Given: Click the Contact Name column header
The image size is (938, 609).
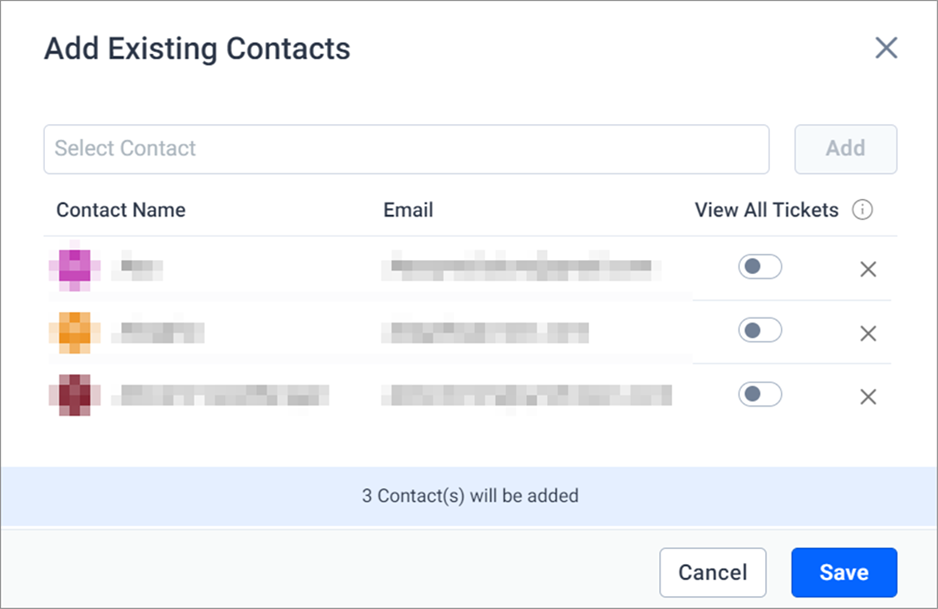Looking at the screenshot, I should 121,210.
